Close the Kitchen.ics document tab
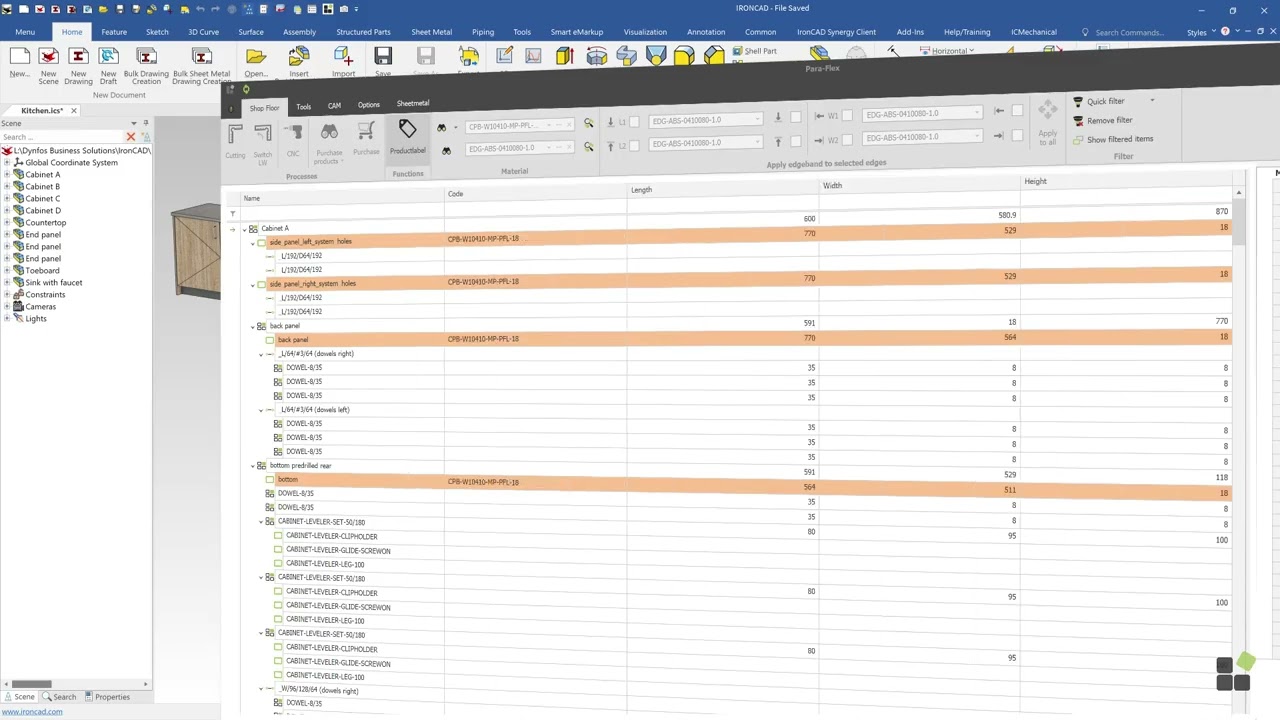This screenshot has width=1280, height=720. 73,111
